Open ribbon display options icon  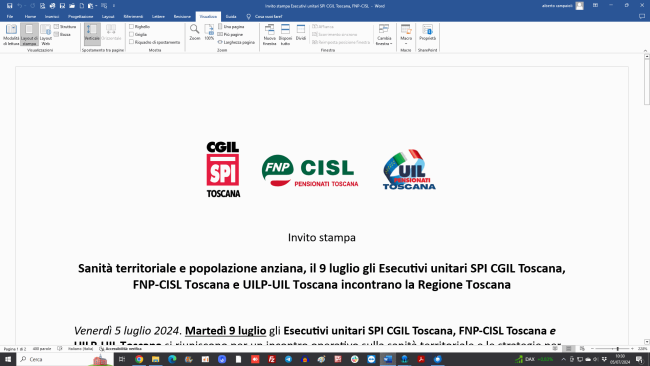595,6
